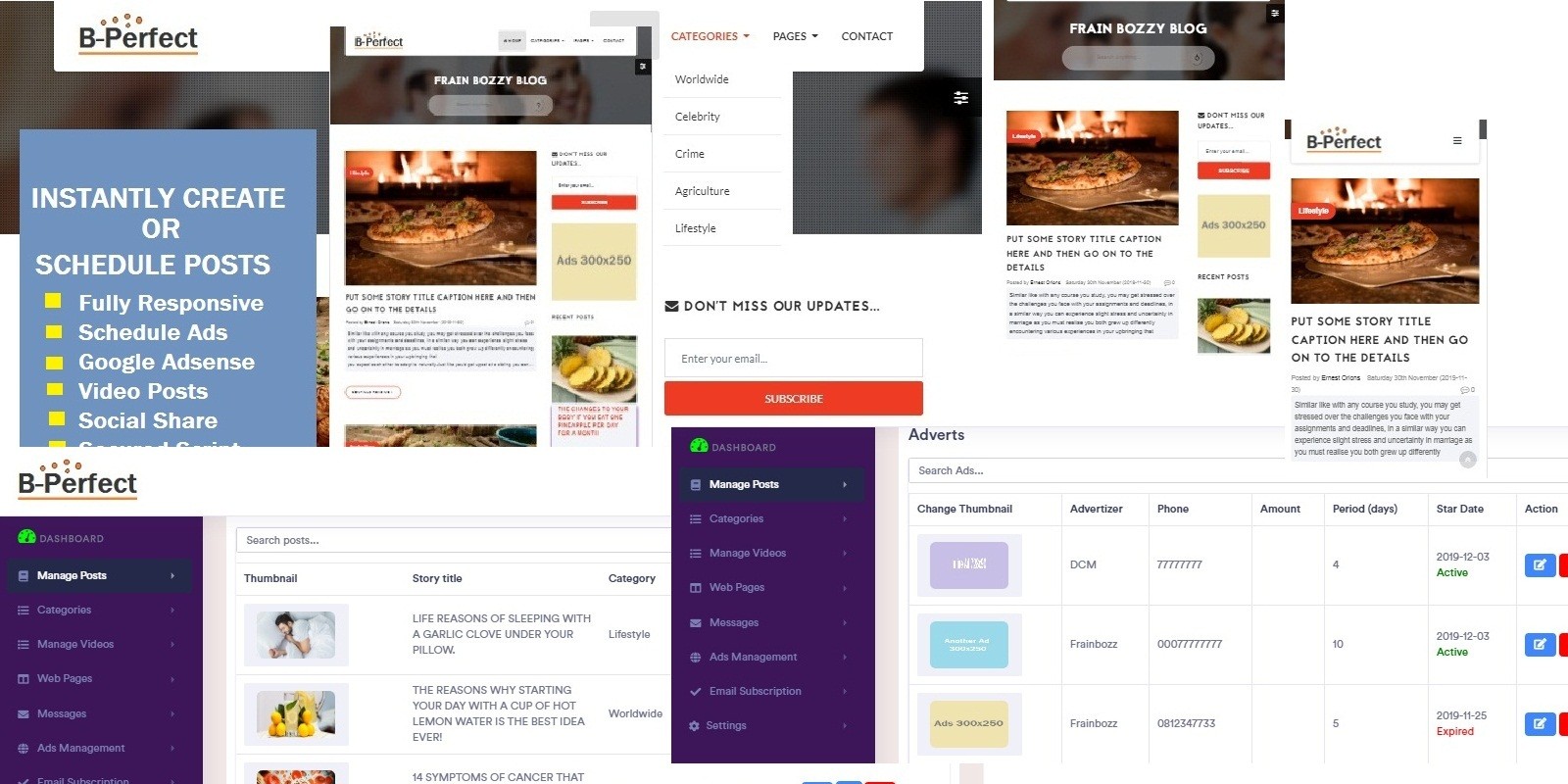Open the Settings gear in dashboard sidebar
This screenshot has width=1568, height=784.
695,726
